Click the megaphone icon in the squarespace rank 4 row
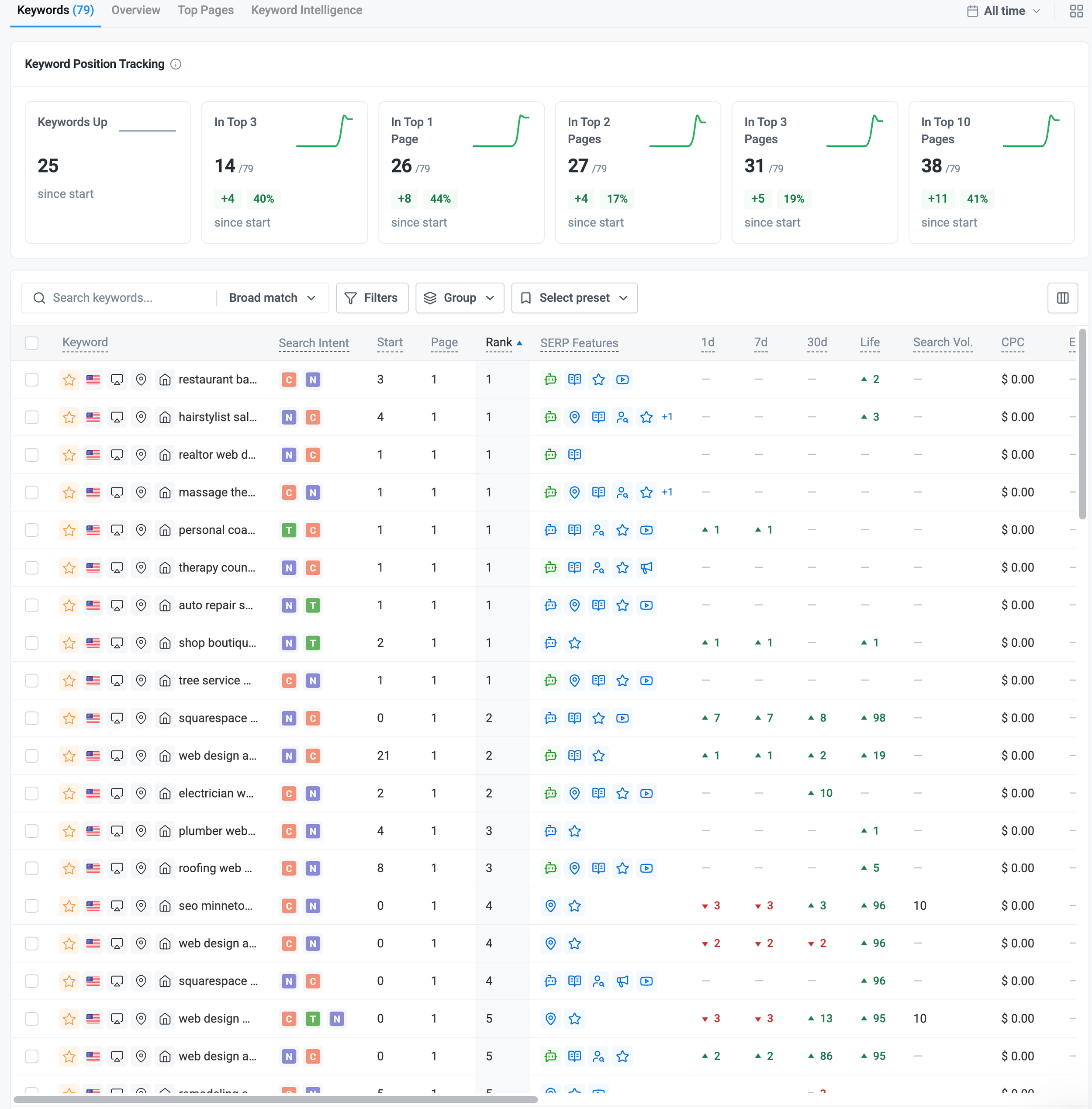 coord(622,981)
